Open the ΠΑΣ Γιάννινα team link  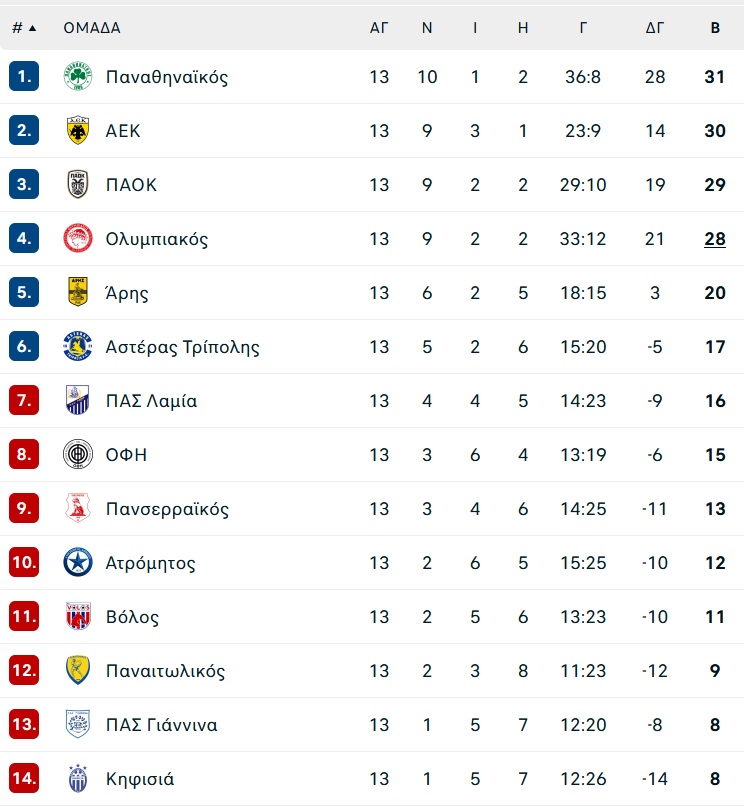tap(161, 725)
